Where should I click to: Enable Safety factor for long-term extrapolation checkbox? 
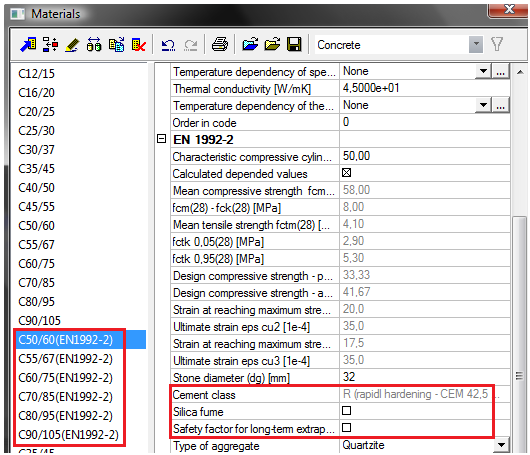click(346, 428)
